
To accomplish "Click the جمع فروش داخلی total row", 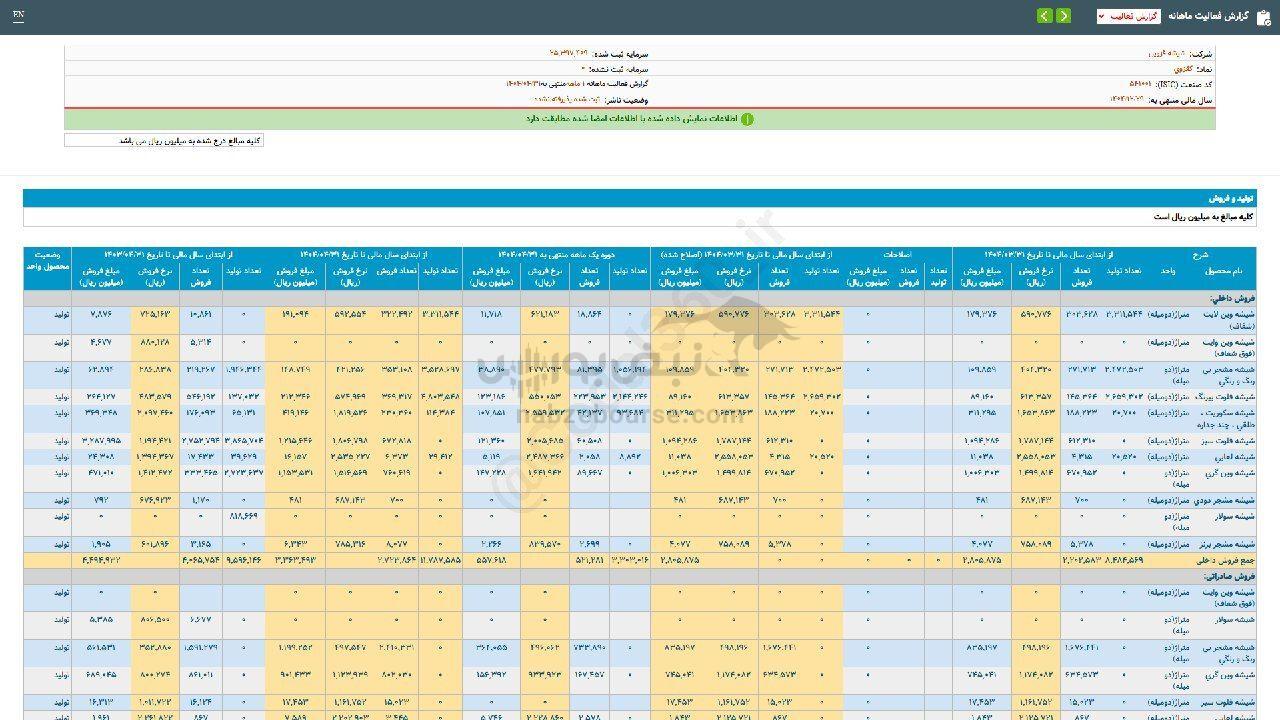I will (640, 561).
